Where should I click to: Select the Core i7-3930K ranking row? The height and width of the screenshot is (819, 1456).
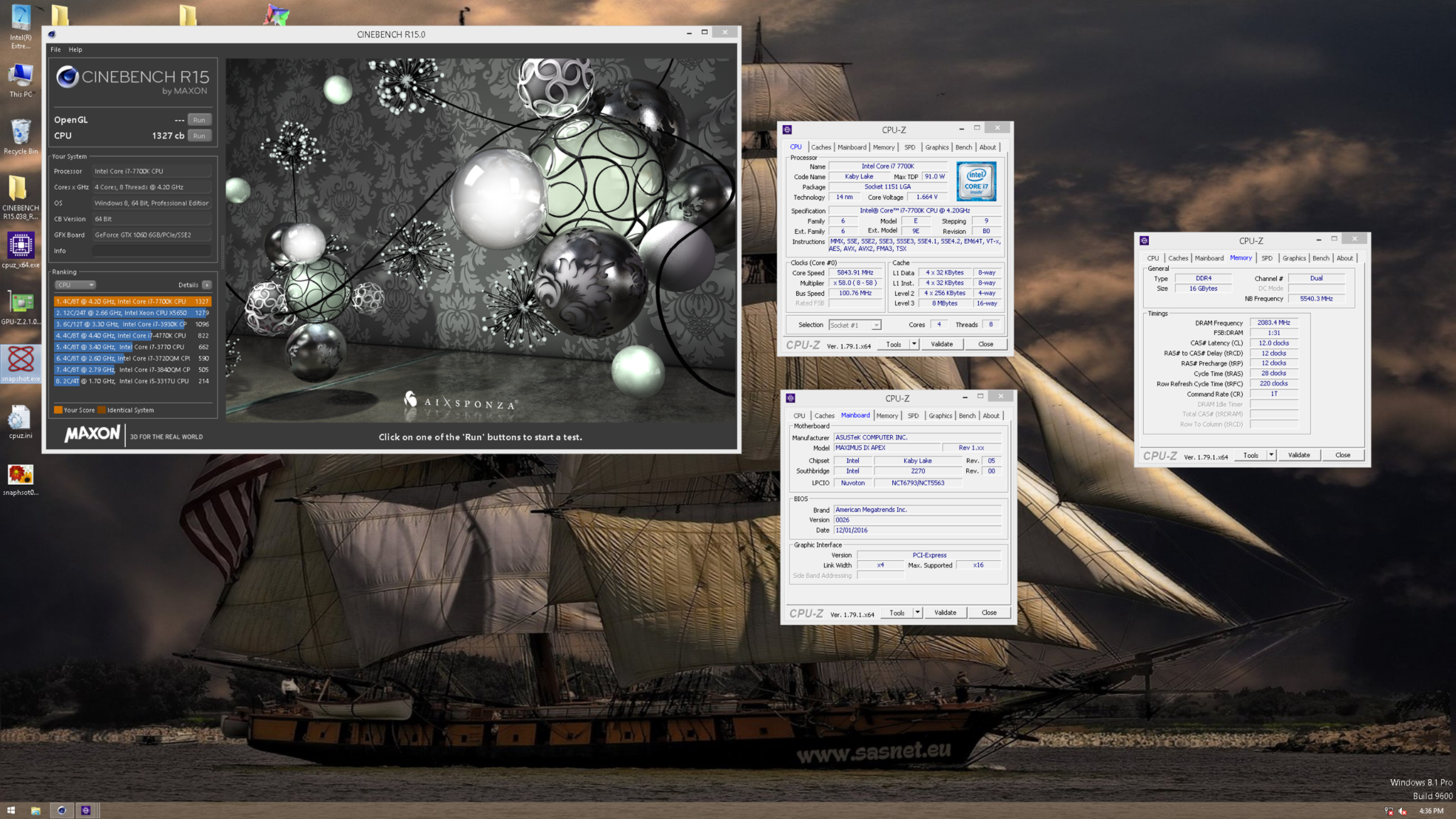pyautogui.click(x=133, y=324)
